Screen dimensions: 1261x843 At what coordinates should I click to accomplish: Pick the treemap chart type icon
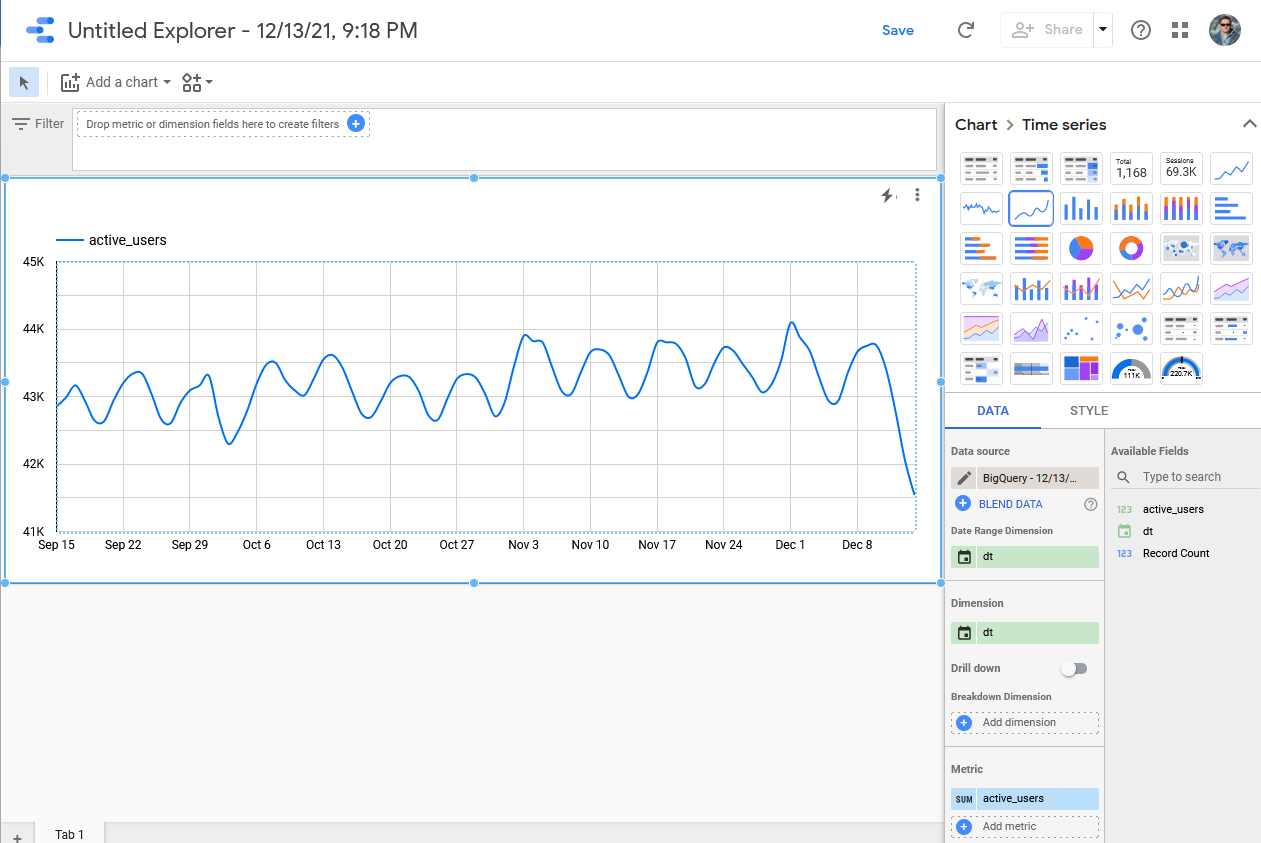pos(1081,368)
